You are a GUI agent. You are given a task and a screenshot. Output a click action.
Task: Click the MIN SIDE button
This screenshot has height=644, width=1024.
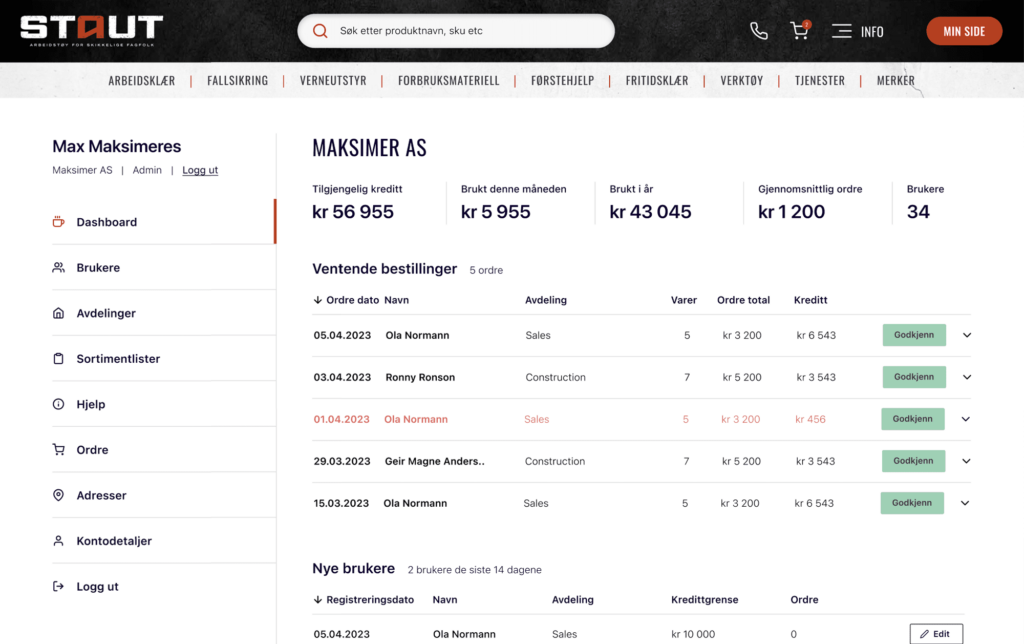[x=963, y=31]
